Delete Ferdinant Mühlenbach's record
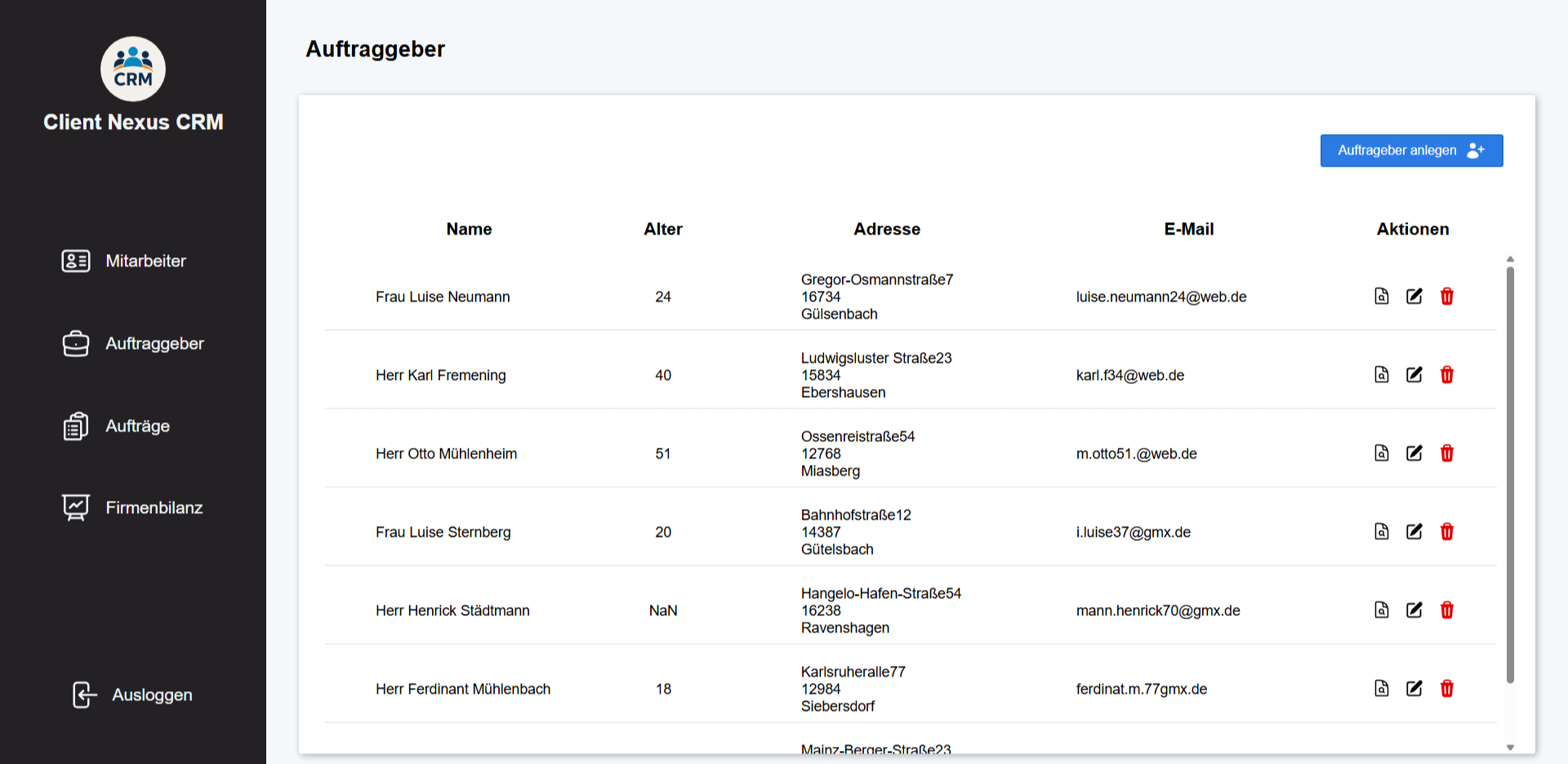1568x764 pixels. click(1446, 689)
